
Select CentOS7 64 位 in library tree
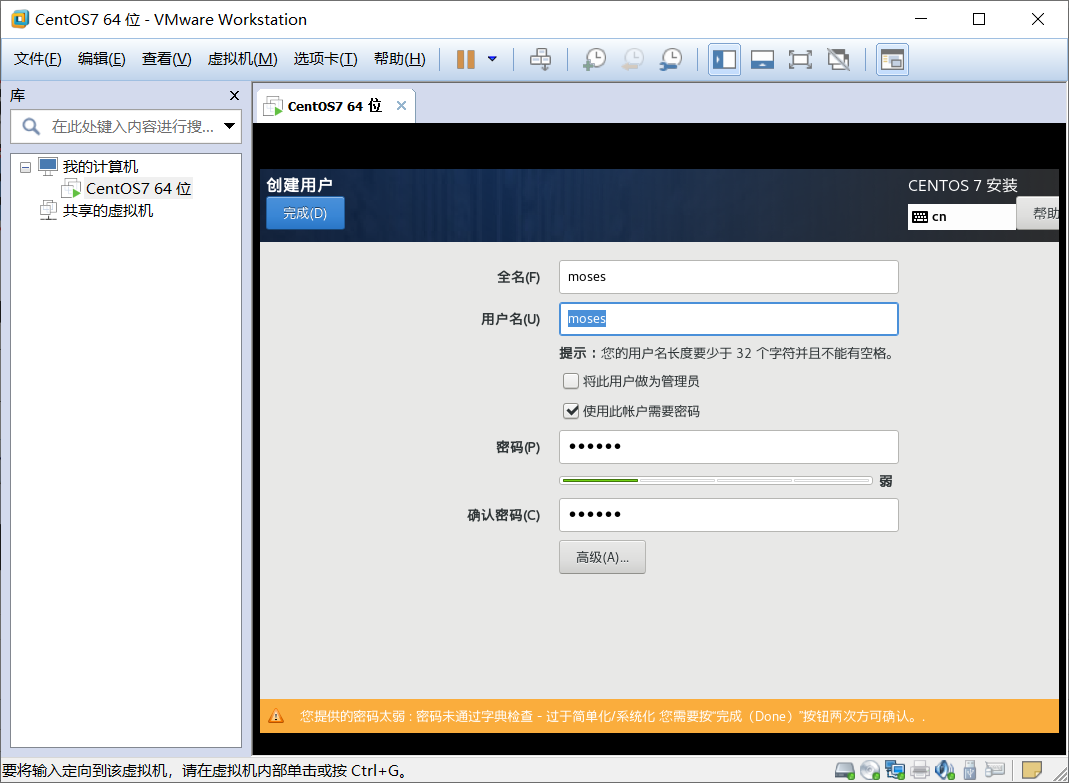click(138, 188)
